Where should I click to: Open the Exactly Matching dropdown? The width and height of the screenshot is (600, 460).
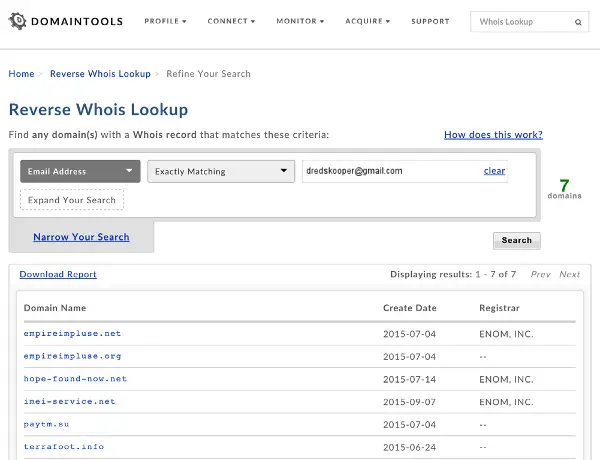tap(220, 171)
